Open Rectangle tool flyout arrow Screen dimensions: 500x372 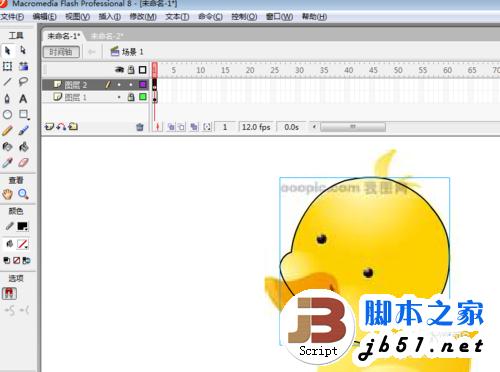pos(29,119)
